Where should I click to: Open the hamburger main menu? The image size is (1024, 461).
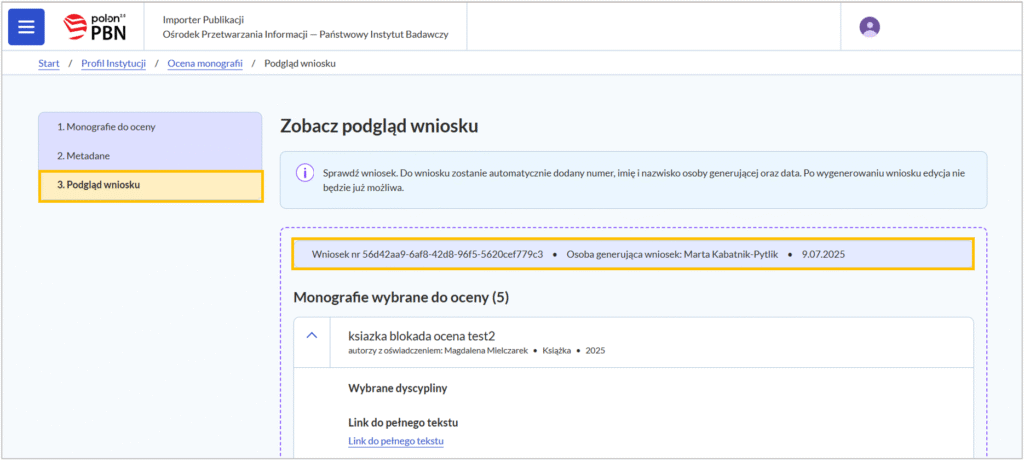[26, 27]
